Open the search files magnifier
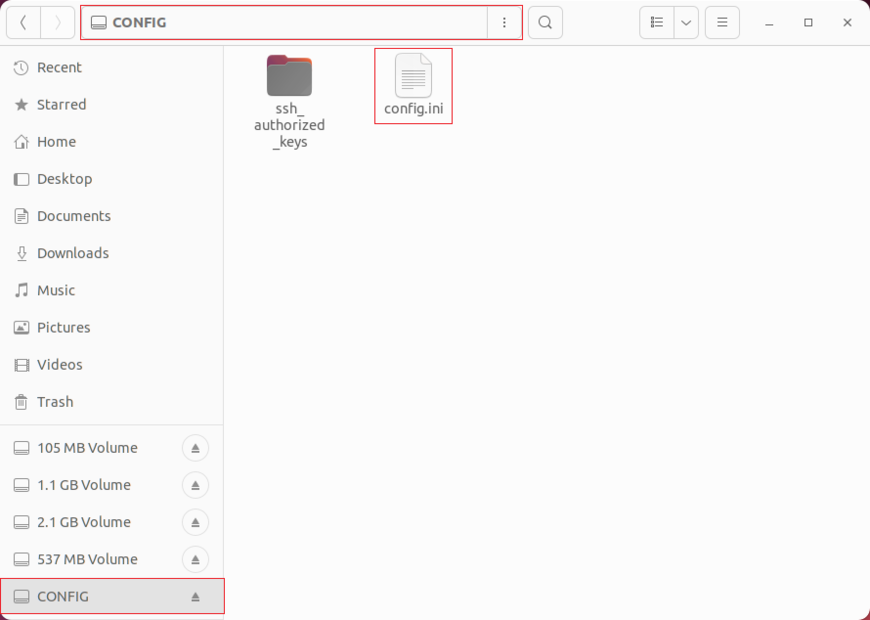Image resolution: width=870 pixels, height=620 pixels. (545, 22)
